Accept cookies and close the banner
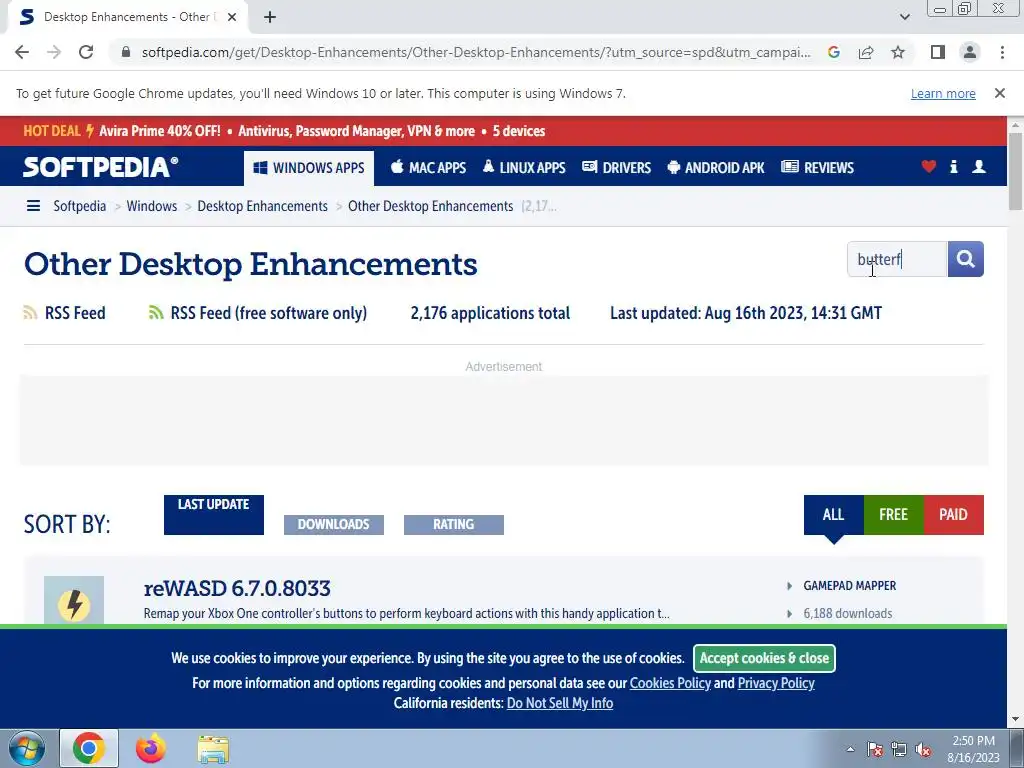 (764, 658)
